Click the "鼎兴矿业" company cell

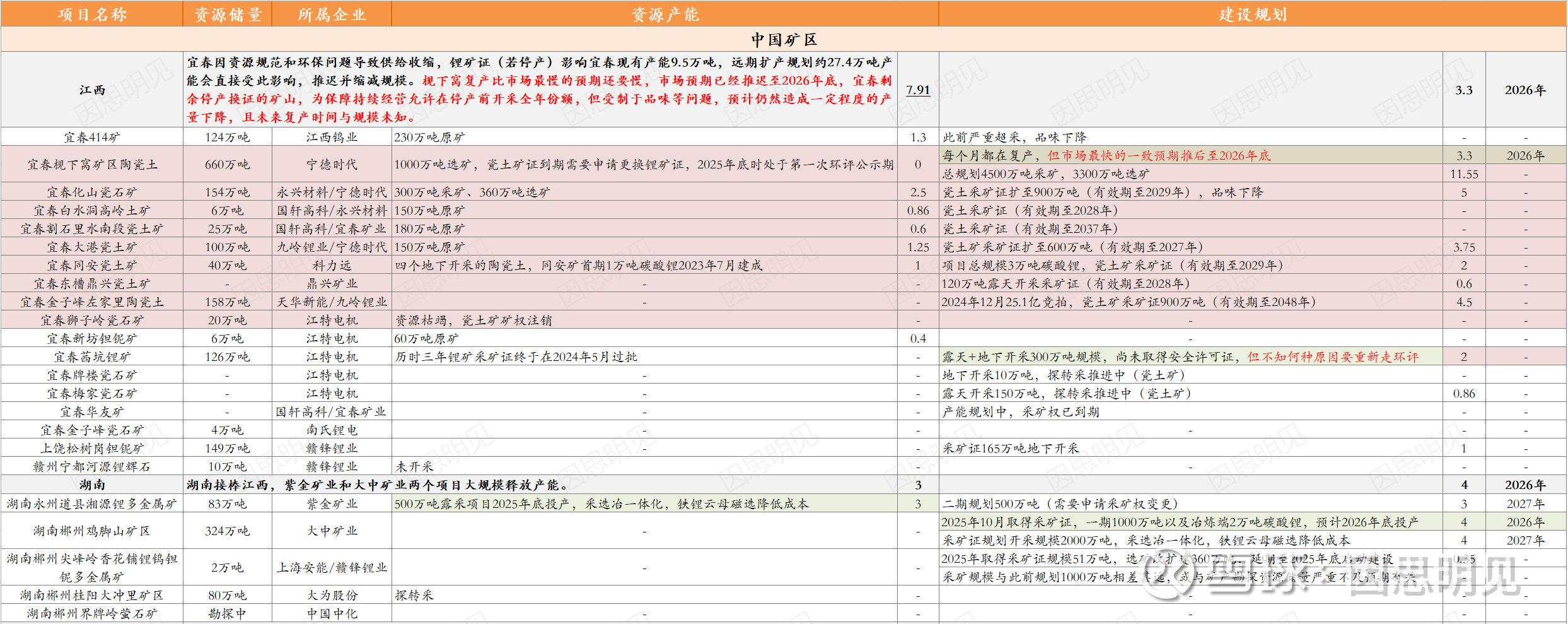tap(332, 283)
